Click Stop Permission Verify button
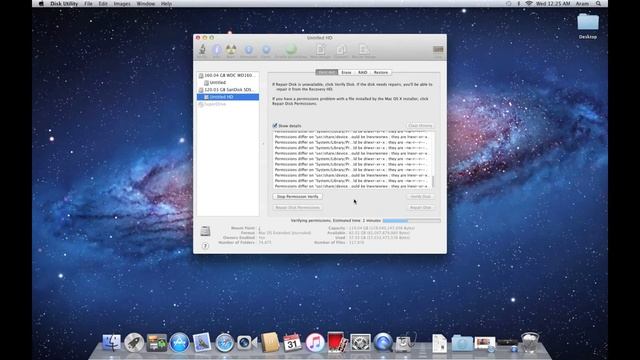The height and width of the screenshot is (360, 640). 297,196
